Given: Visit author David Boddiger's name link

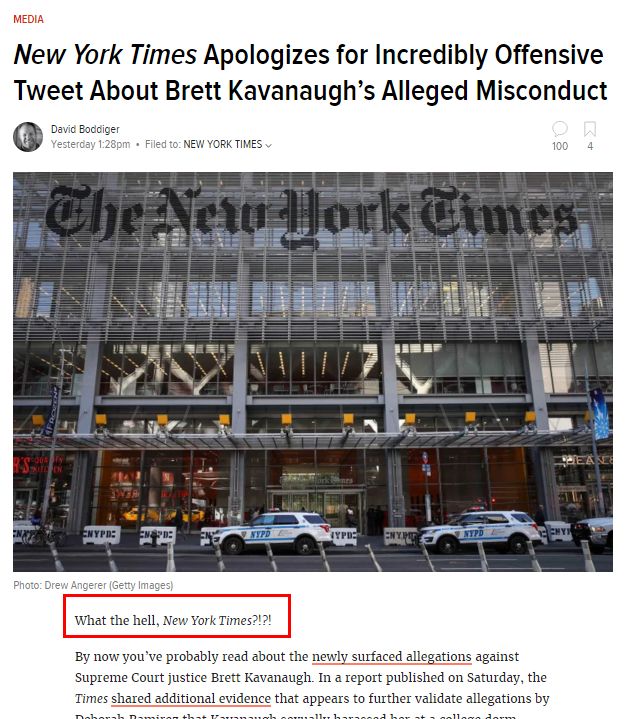Looking at the screenshot, I should [84, 129].
